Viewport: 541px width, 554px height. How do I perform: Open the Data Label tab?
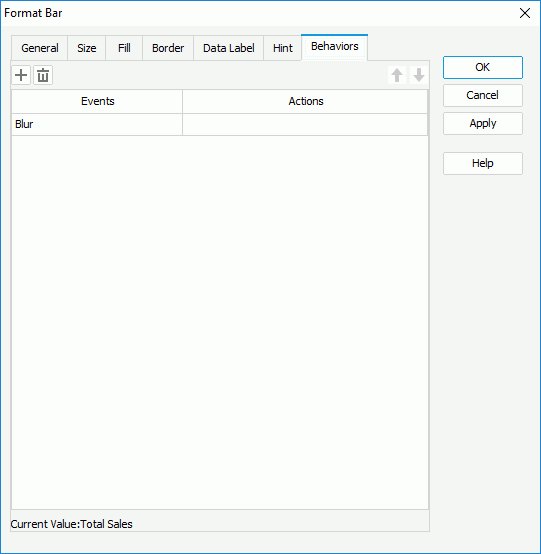pos(229,48)
